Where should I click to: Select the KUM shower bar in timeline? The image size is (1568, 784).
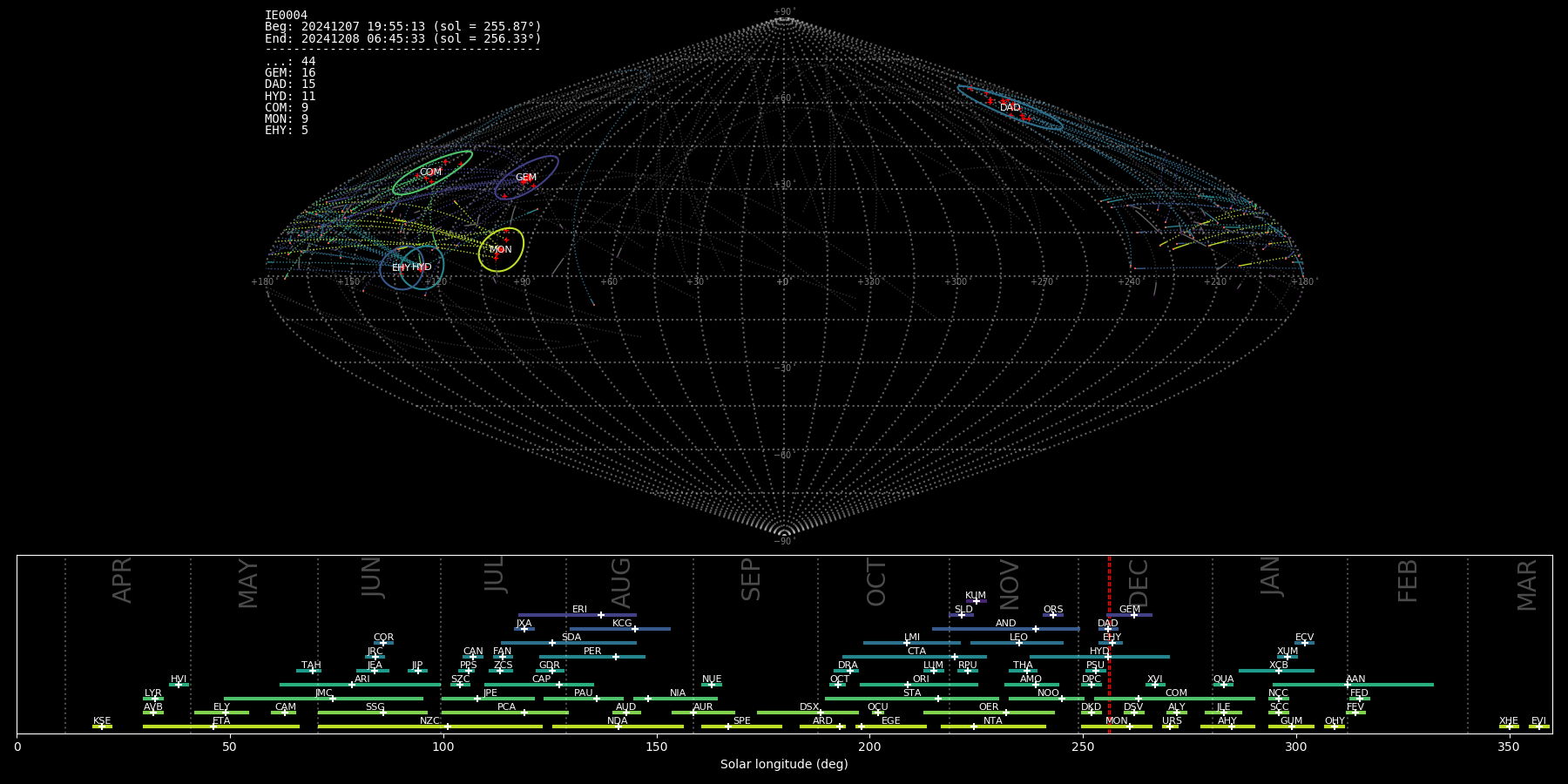click(x=976, y=601)
